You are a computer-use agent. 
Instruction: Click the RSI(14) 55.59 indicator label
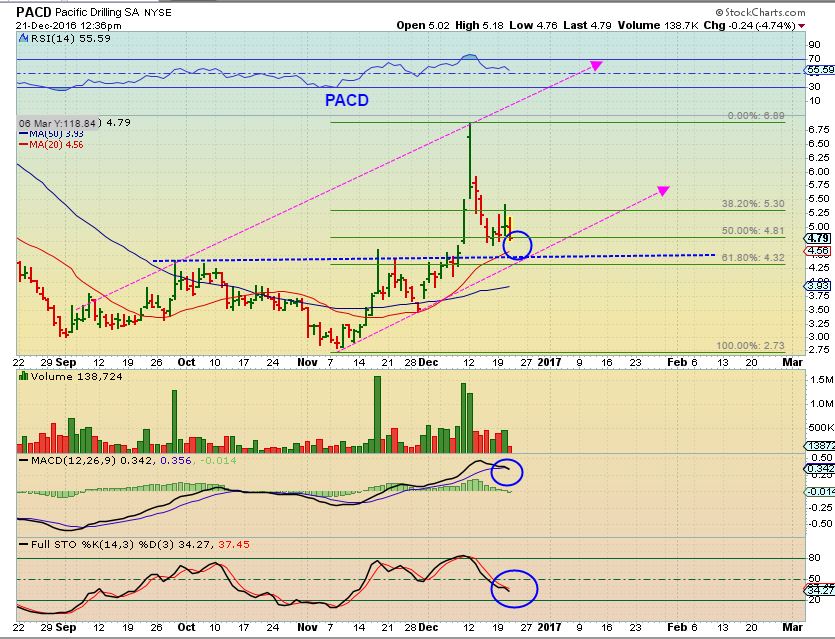(x=70, y=38)
